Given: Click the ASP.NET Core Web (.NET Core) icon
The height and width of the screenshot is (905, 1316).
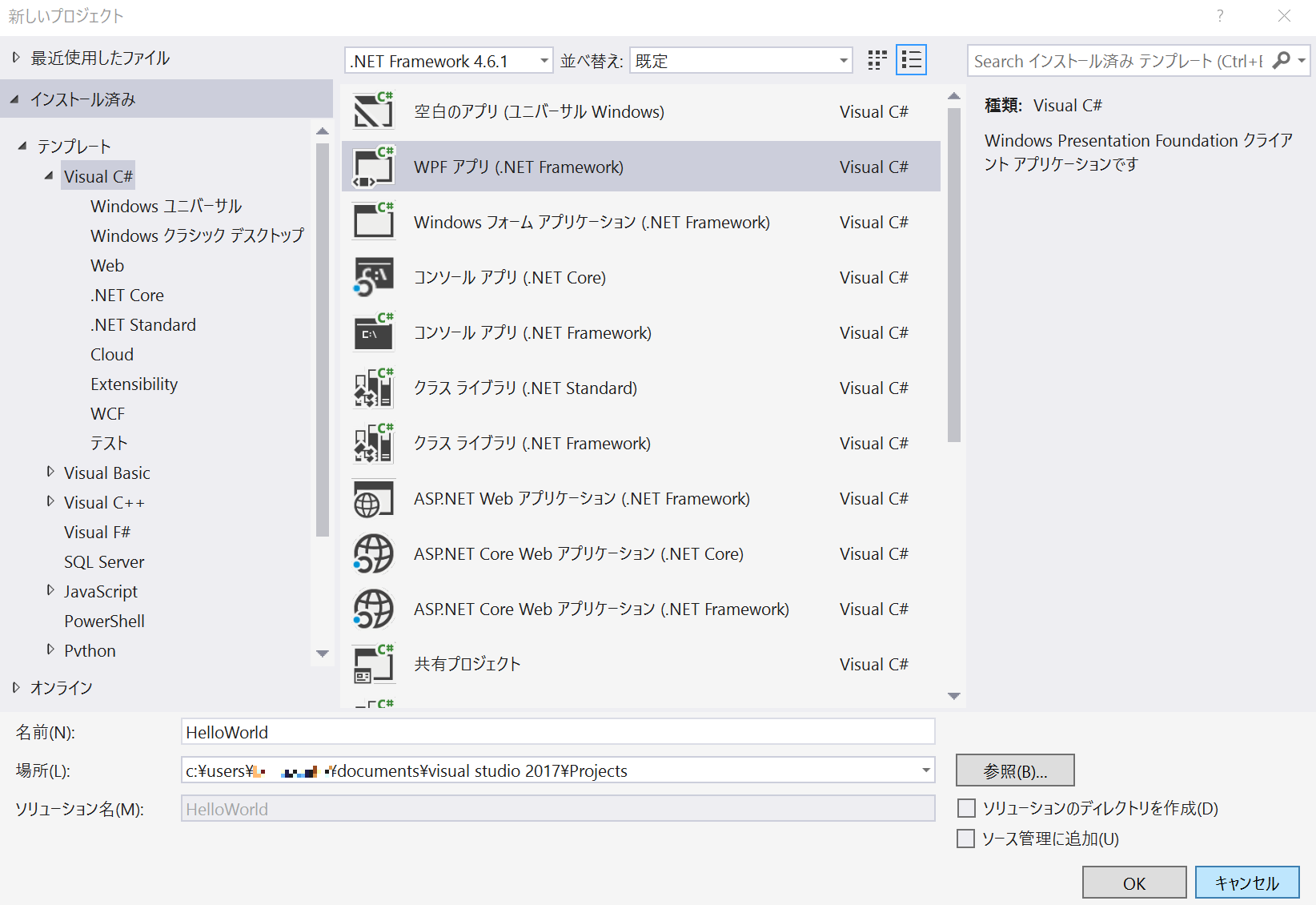Looking at the screenshot, I should [374, 553].
